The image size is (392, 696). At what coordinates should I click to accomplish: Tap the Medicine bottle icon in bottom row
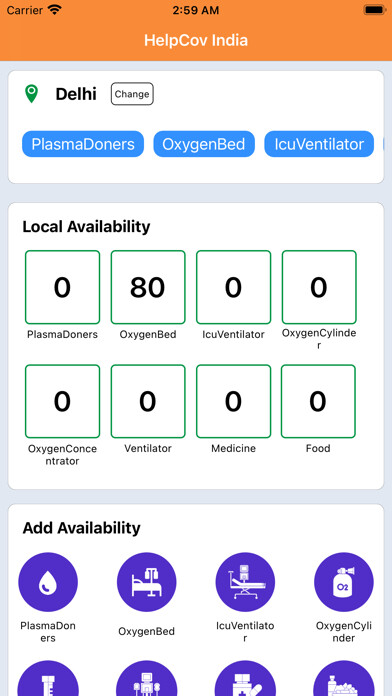(245, 678)
